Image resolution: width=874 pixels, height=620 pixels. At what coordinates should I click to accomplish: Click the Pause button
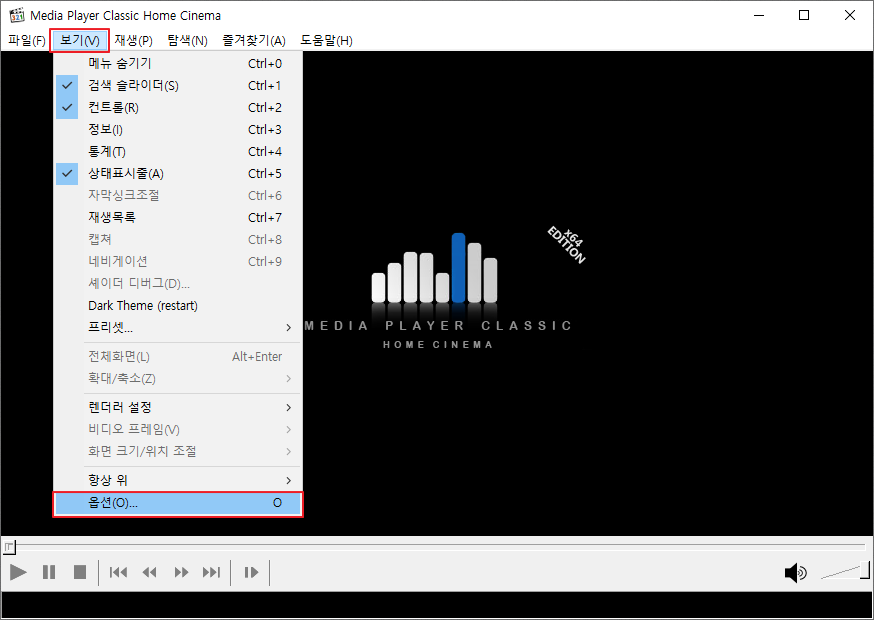(x=49, y=572)
